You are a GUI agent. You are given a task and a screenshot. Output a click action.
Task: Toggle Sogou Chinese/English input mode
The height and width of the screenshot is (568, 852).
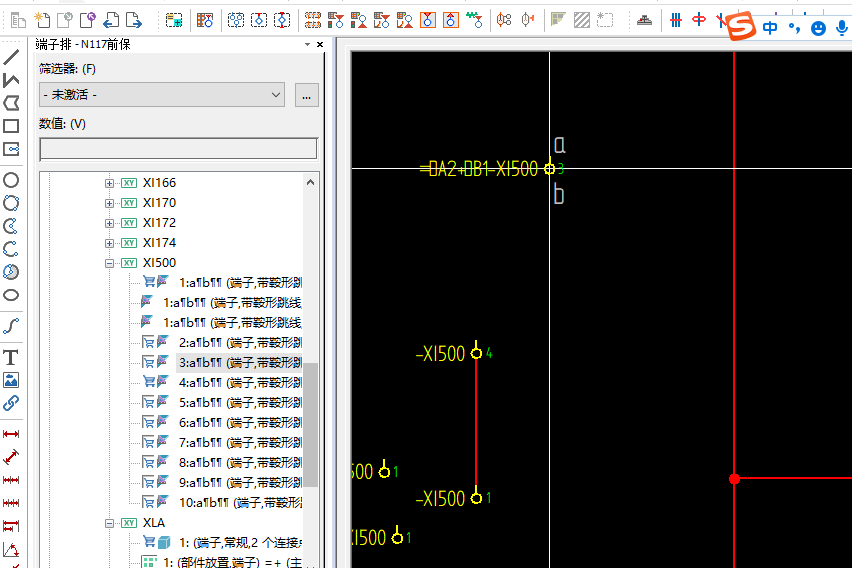tap(770, 28)
